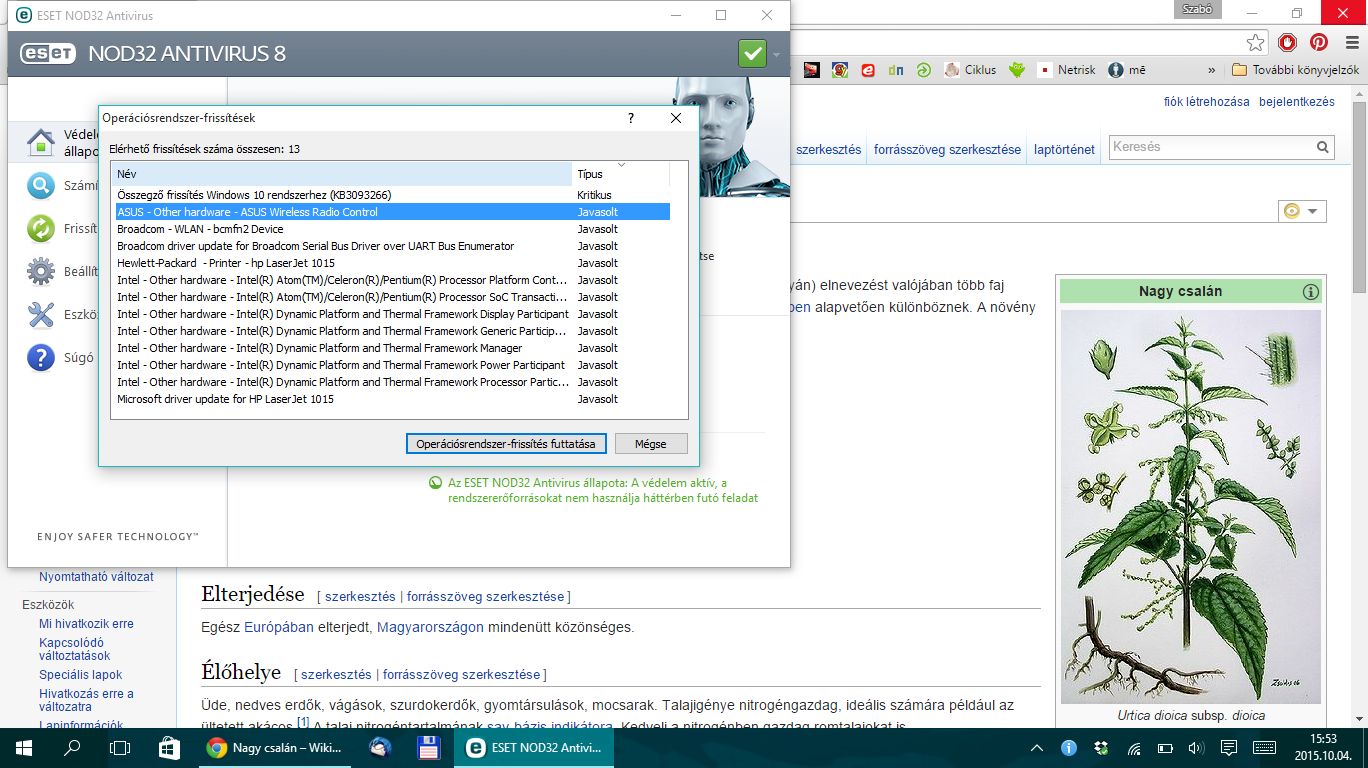Open 'További könyvjelzők' bookmarks folder
The height and width of the screenshot is (768, 1368).
pyautogui.click(x=1295, y=70)
